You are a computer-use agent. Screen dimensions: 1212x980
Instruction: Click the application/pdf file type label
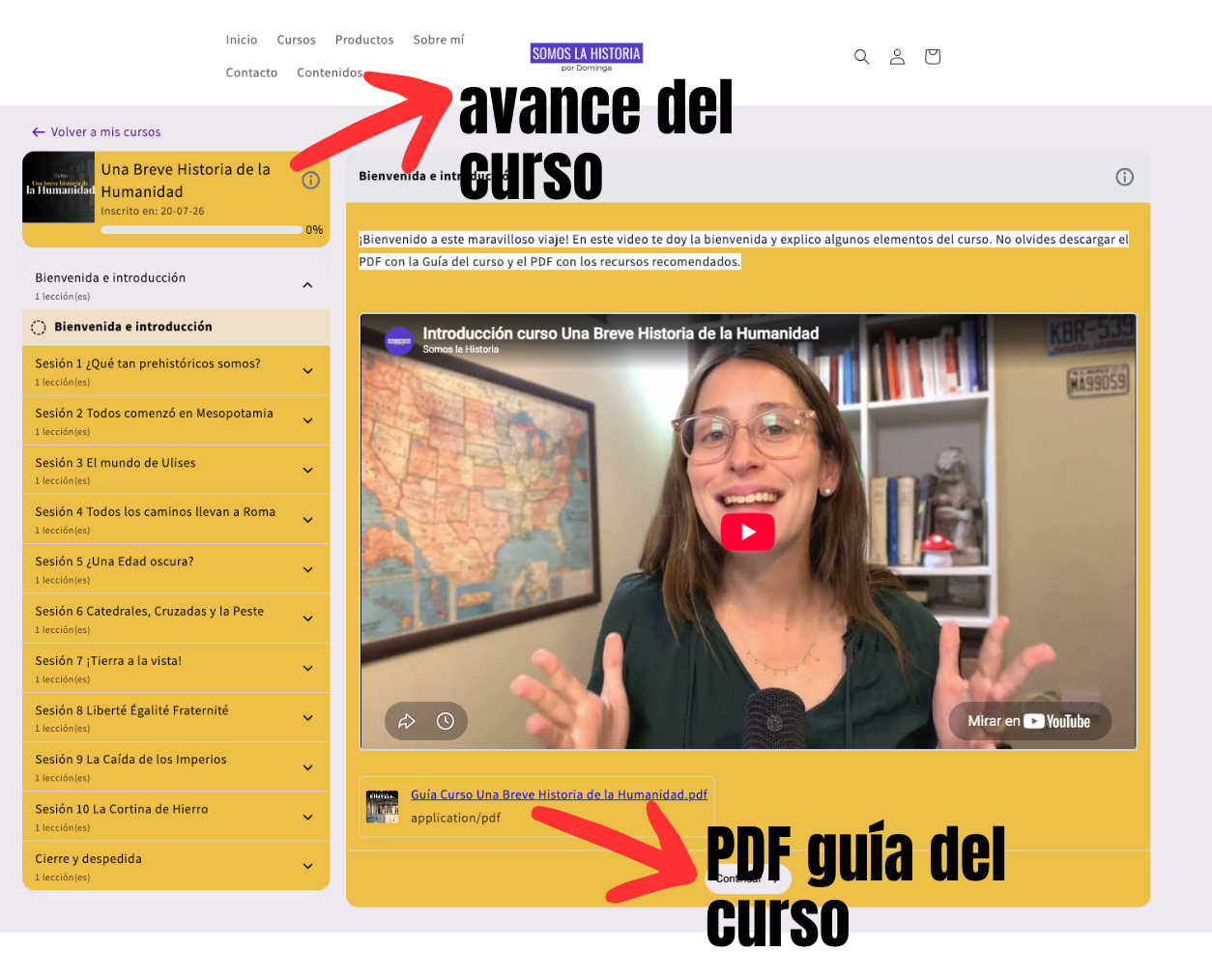pyautogui.click(x=455, y=818)
